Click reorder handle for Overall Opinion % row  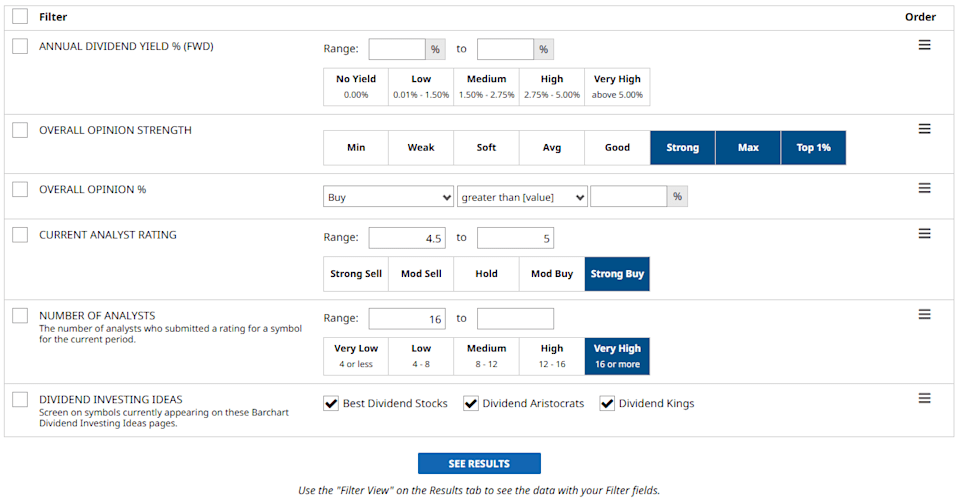[924, 188]
